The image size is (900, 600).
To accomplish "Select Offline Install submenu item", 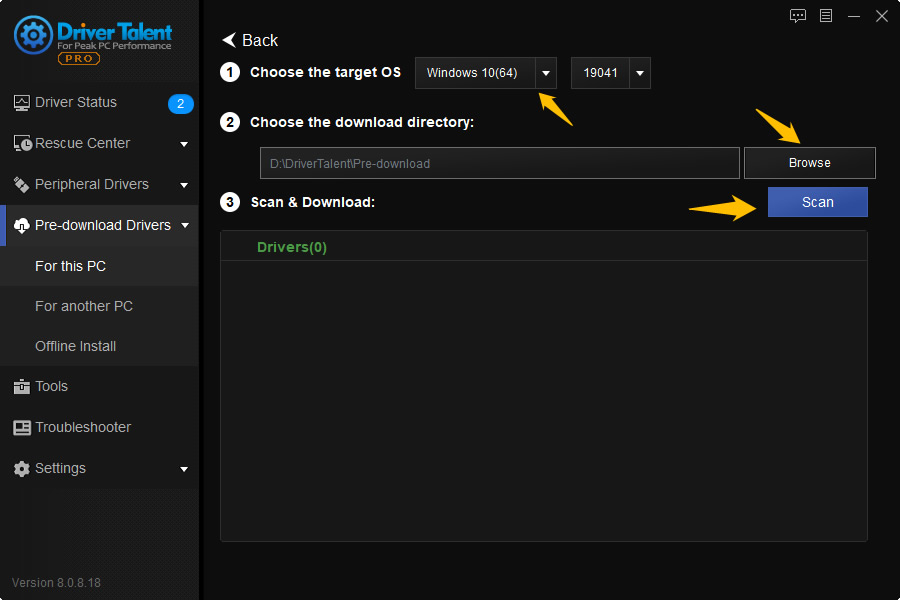I will point(99,347).
